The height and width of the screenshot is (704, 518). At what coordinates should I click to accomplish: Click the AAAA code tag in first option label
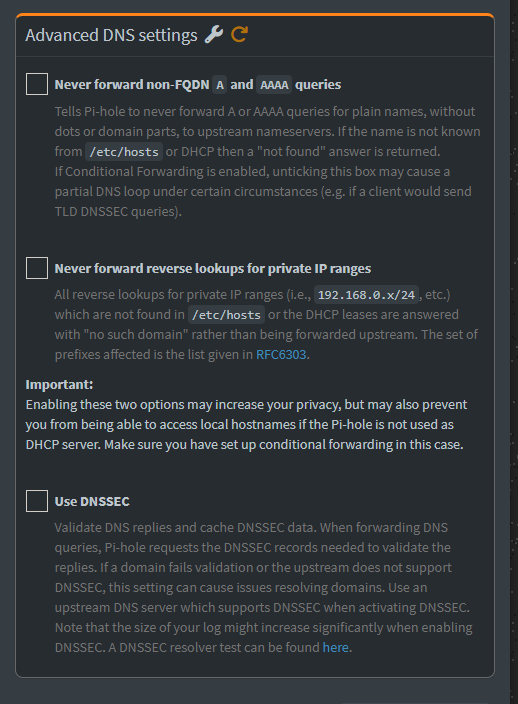(x=274, y=84)
